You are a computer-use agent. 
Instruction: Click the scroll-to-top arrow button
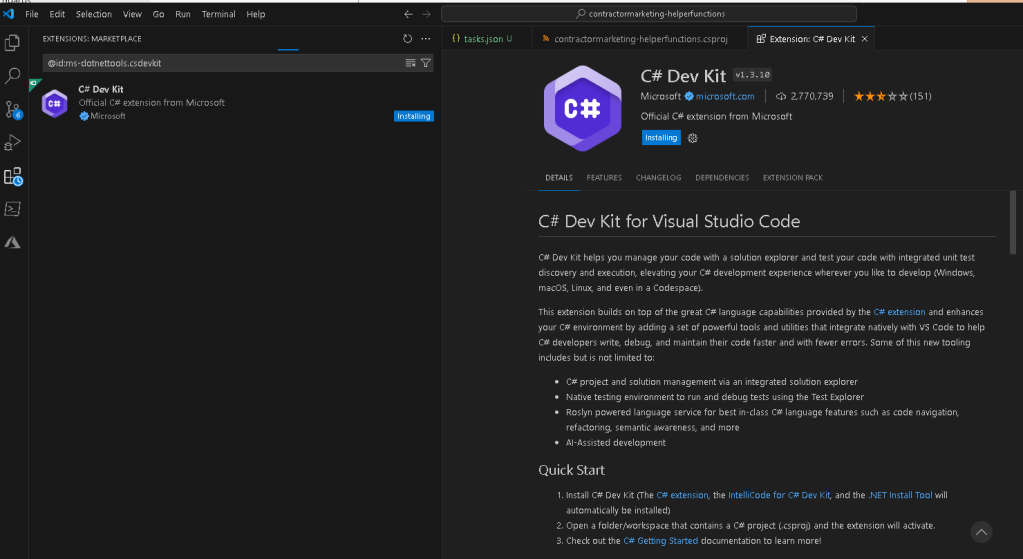pyautogui.click(x=981, y=532)
